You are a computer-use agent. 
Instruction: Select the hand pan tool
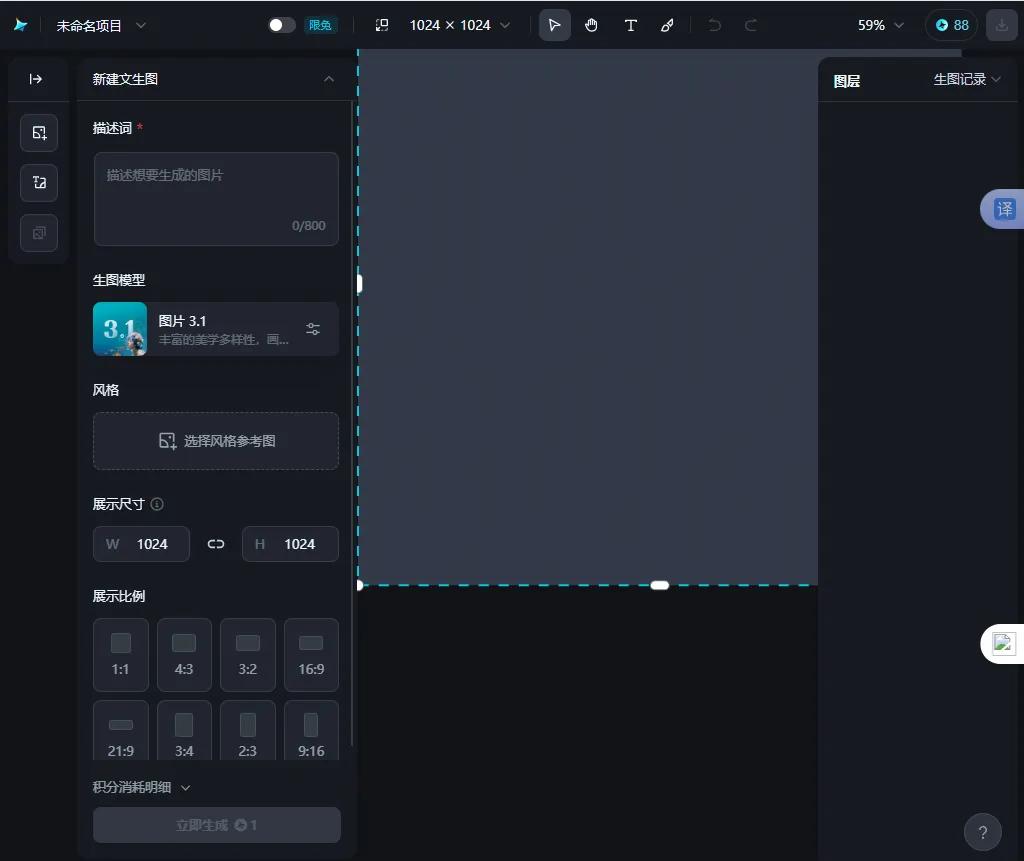coord(592,25)
